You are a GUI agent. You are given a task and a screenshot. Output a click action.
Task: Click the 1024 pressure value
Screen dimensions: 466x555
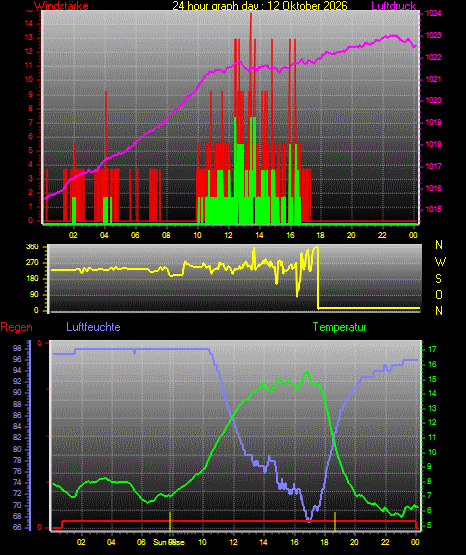pyautogui.click(x=433, y=14)
